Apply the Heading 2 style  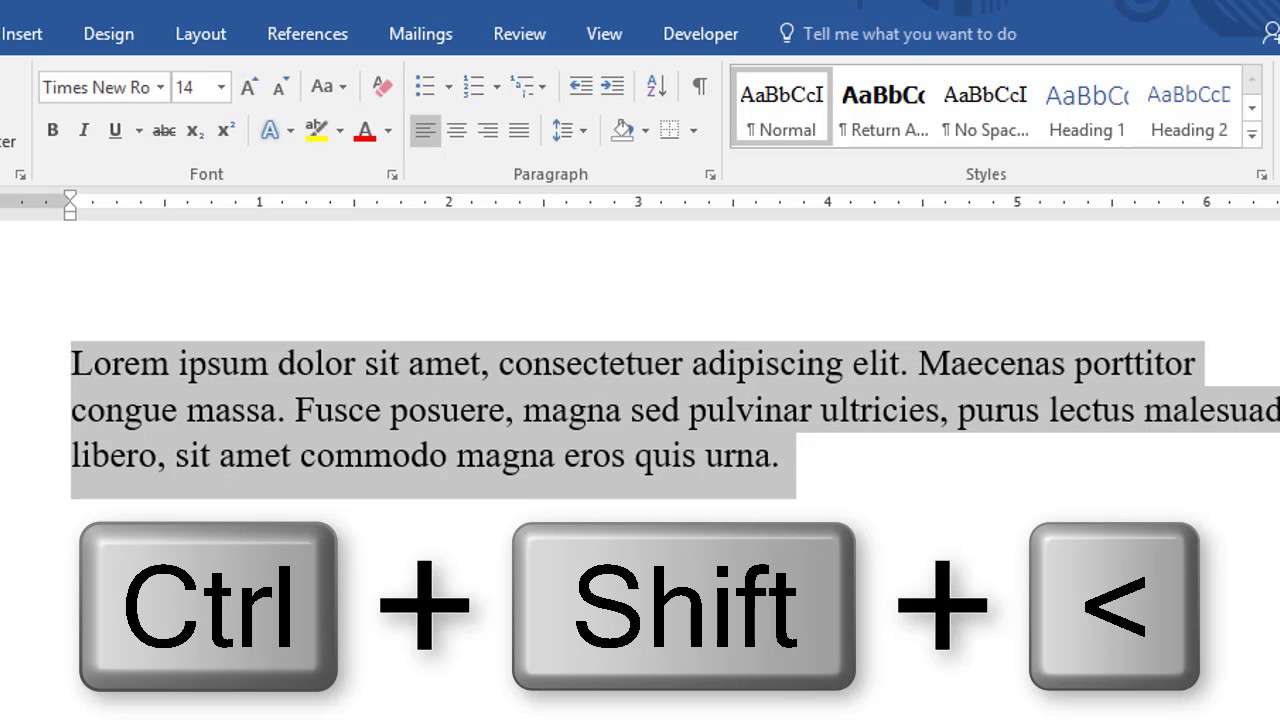coord(1189,108)
